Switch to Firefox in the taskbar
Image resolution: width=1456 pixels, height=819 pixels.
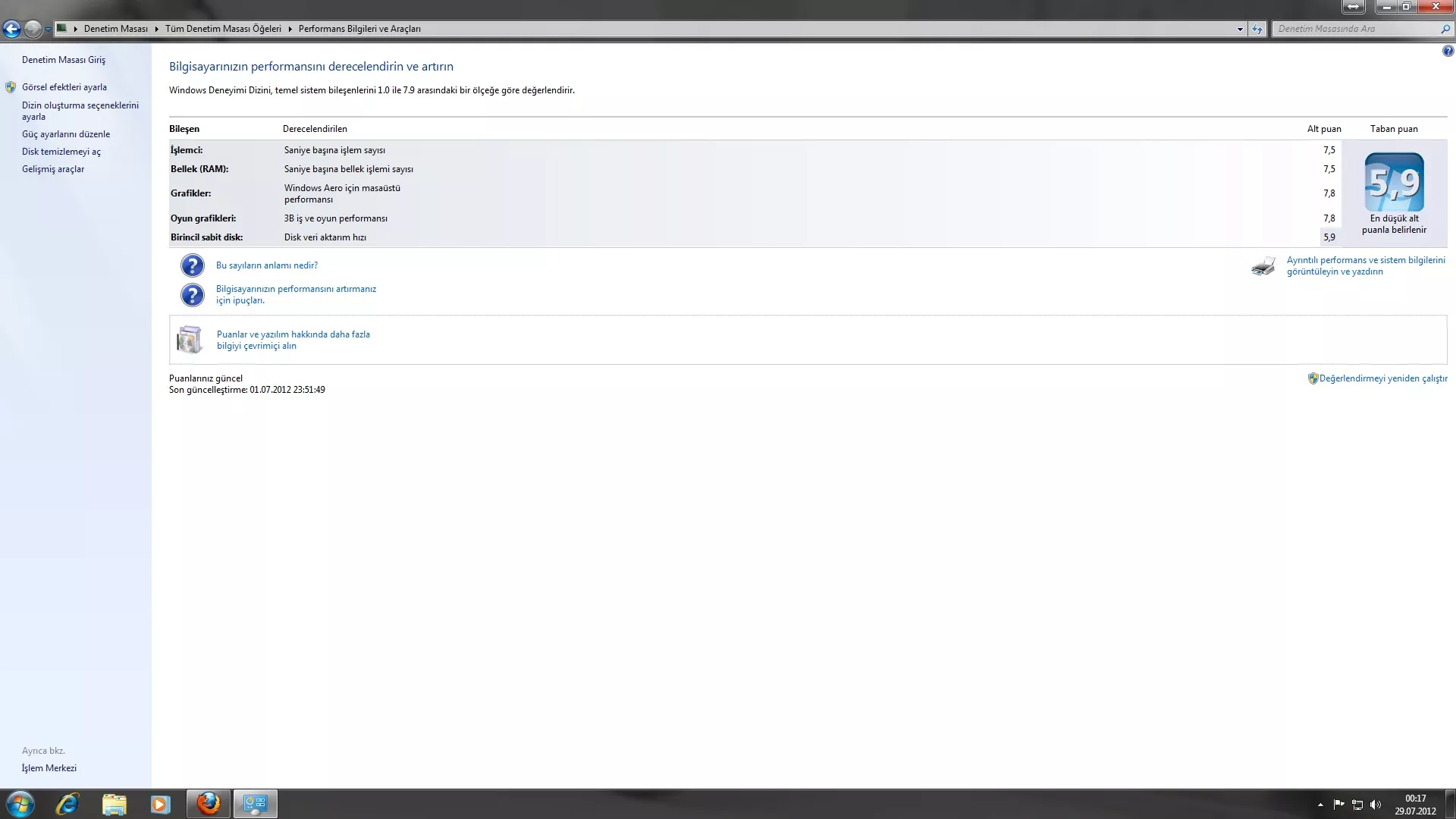coord(208,804)
